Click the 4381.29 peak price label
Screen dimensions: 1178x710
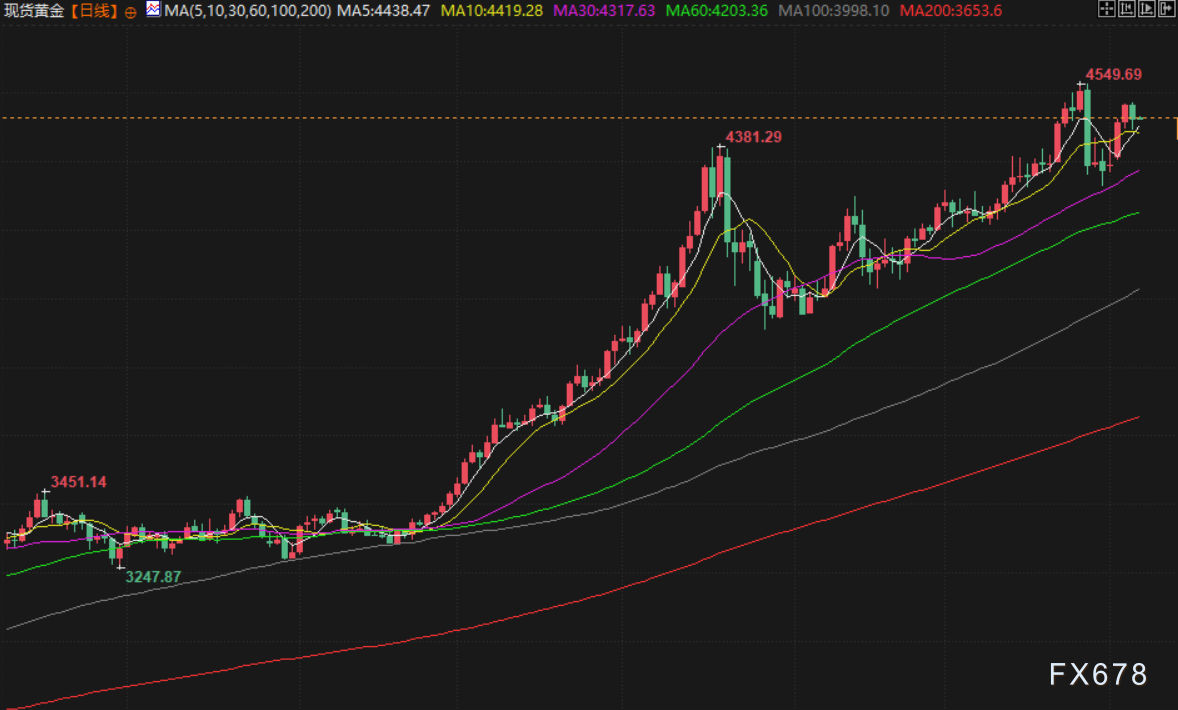point(753,136)
